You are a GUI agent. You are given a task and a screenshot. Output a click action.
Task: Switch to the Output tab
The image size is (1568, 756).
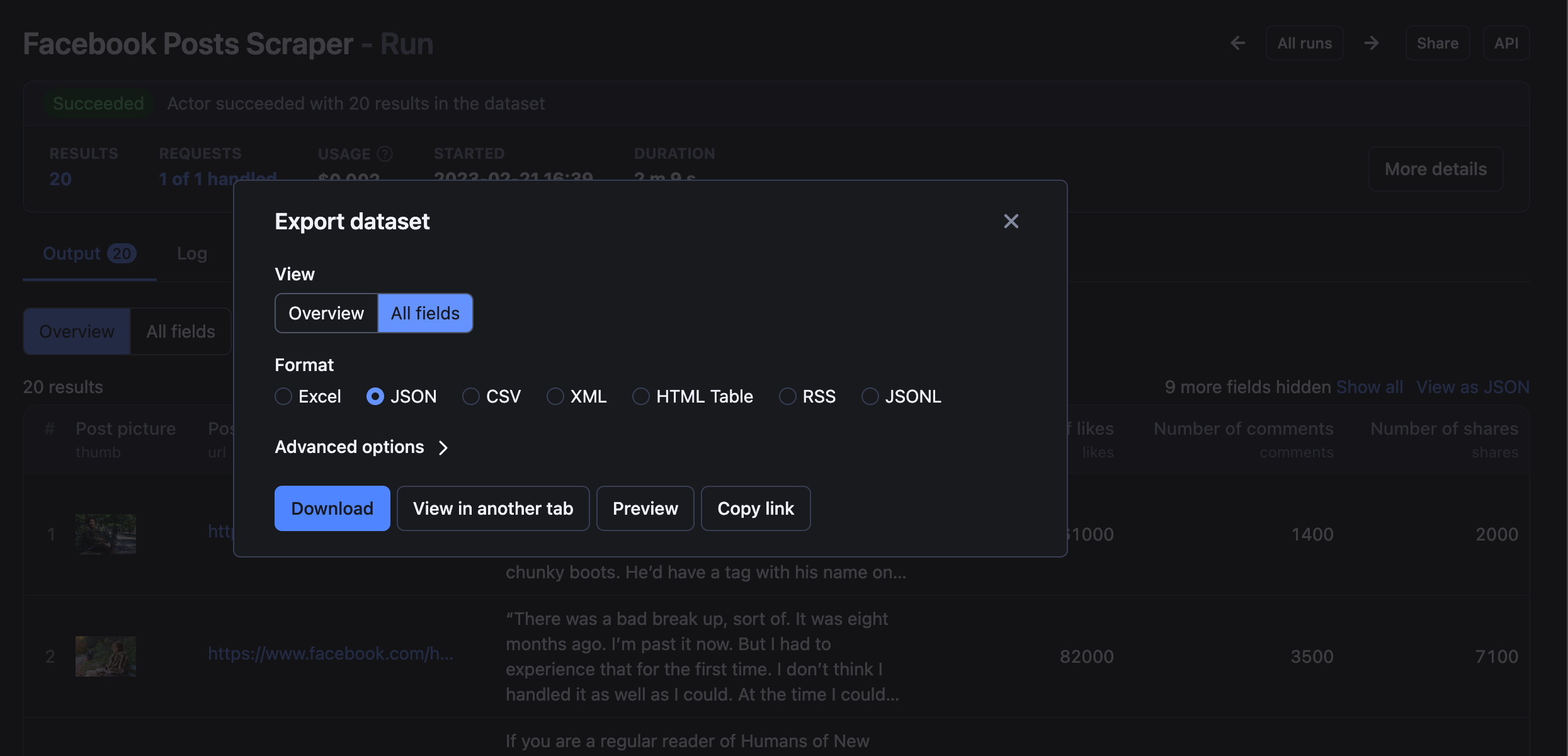(x=89, y=253)
